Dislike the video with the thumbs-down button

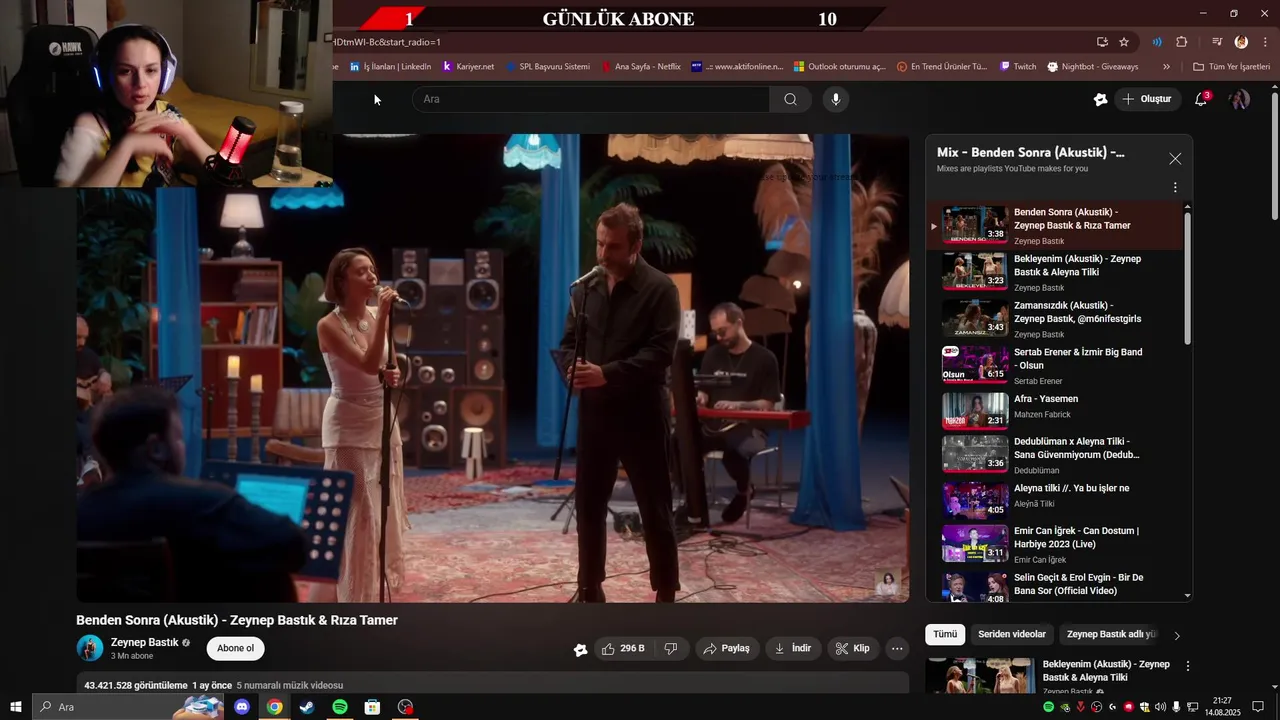[671, 648]
